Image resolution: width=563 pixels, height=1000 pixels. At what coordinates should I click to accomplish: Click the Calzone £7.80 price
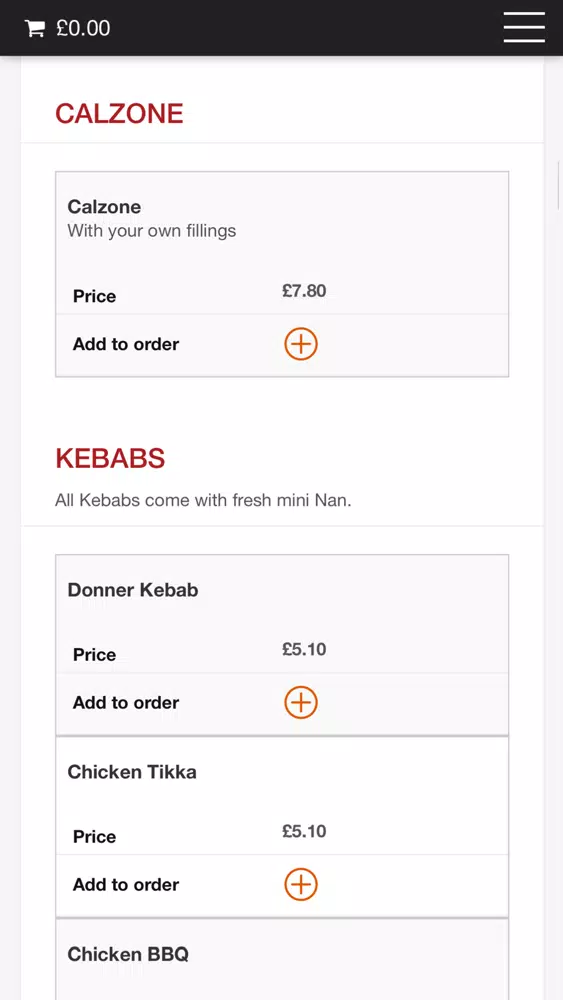click(304, 291)
